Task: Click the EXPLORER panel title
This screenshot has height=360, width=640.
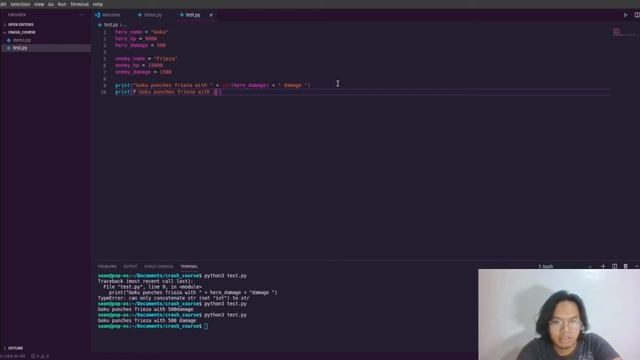Action: 17,15
